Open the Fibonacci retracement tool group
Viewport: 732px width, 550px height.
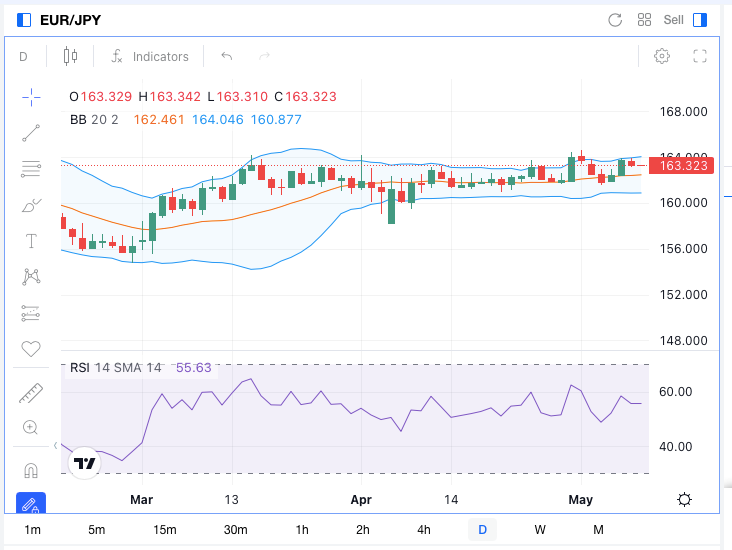(x=31, y=169)
